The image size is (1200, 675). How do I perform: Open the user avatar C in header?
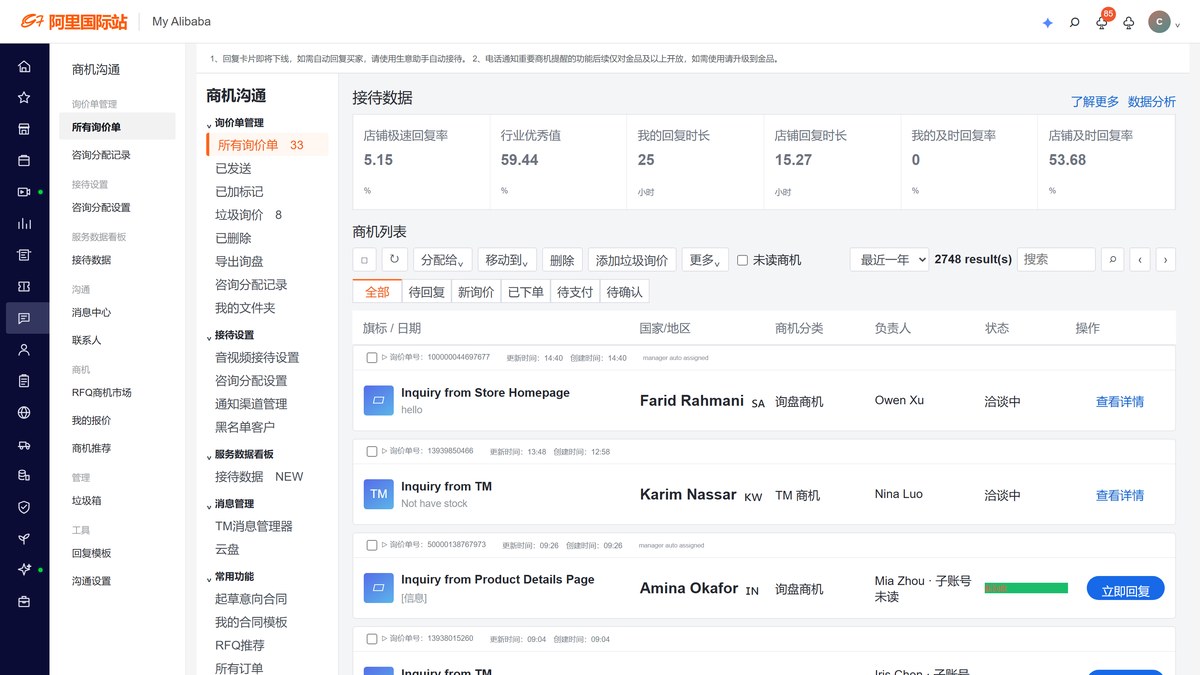[1159, 22]
